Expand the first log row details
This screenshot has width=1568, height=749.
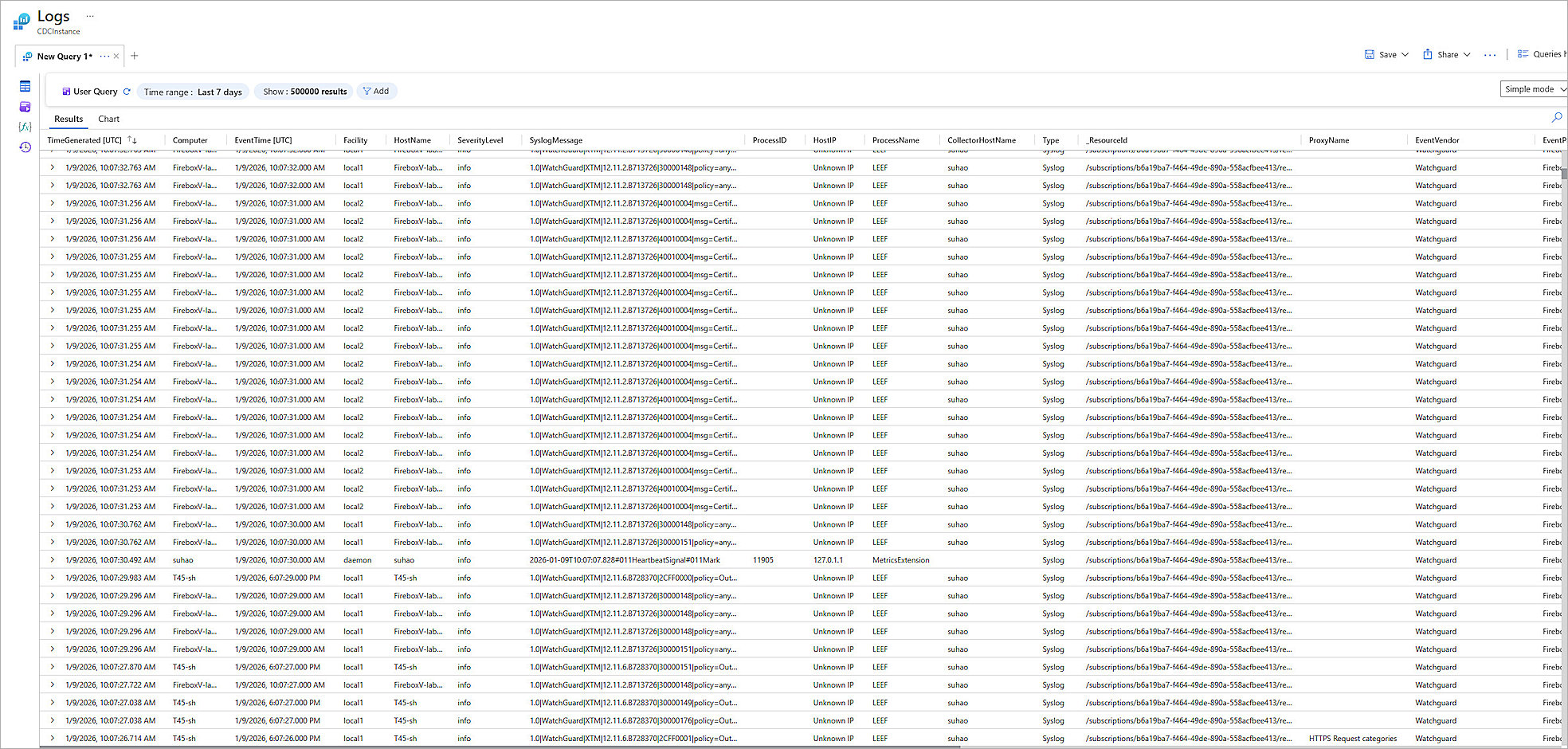pyautogui.click(x=52, y=167)
